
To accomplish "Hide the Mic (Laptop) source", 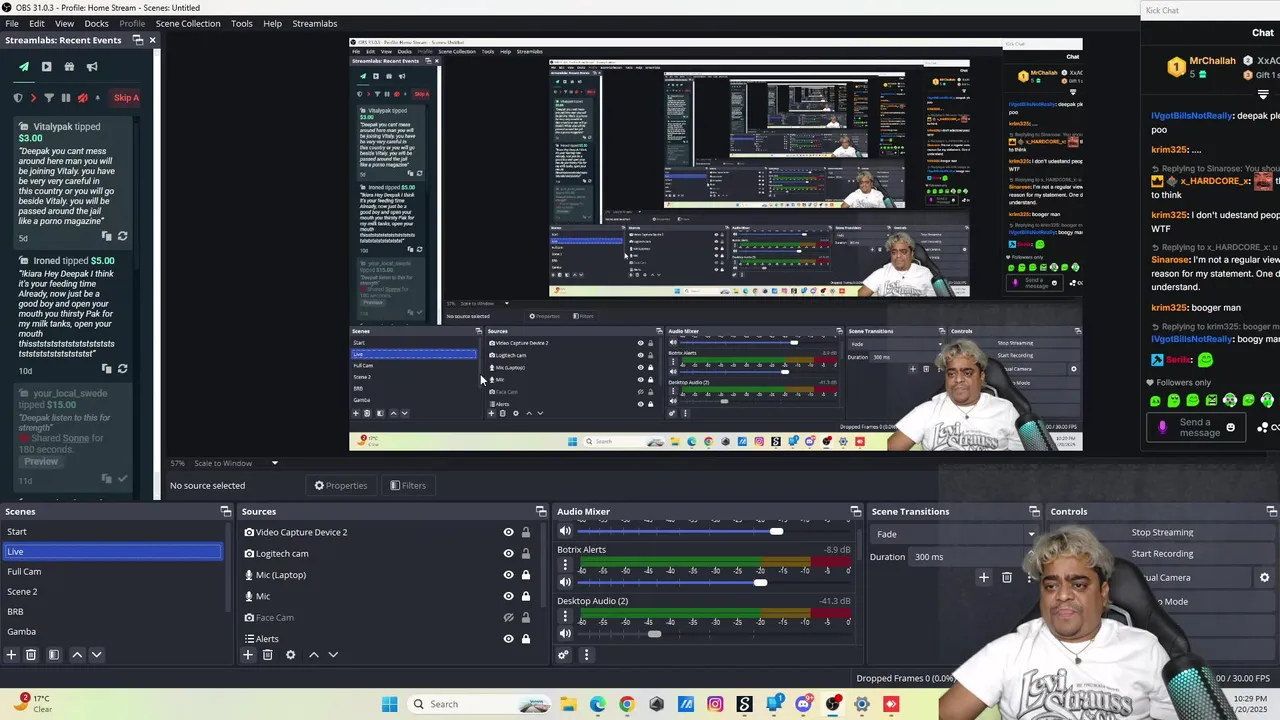I will [508, 575].
